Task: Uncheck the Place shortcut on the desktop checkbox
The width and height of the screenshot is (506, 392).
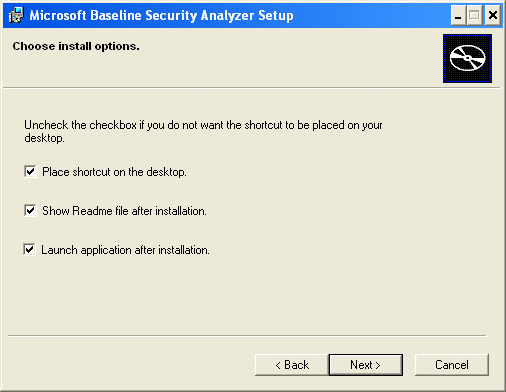Action: tap(30, 172)
